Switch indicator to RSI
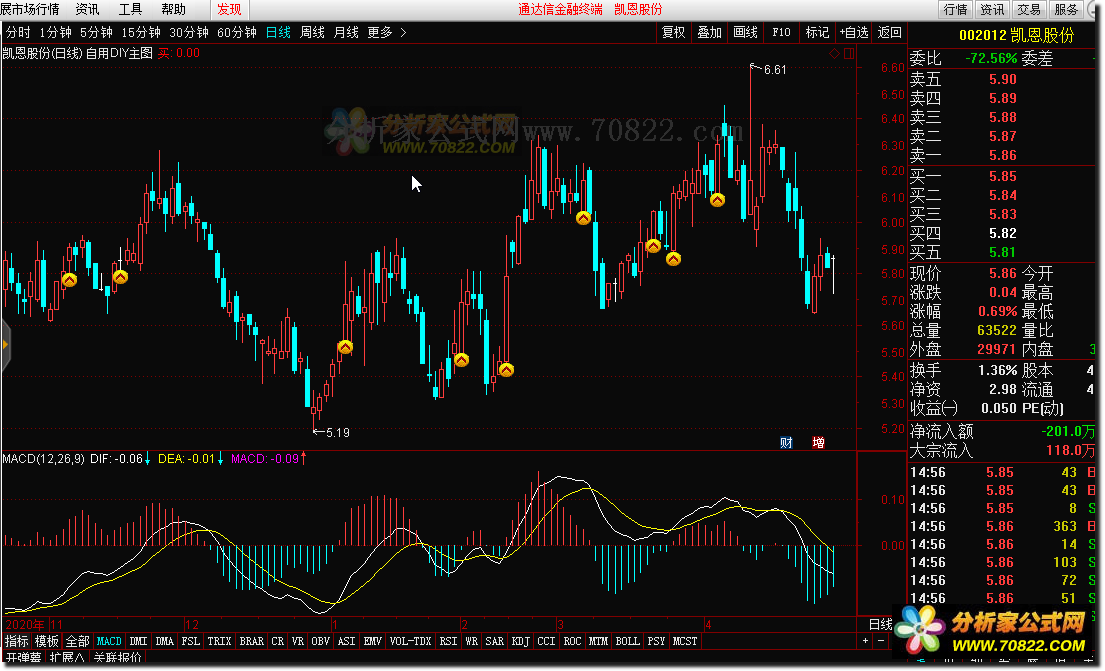The height and width of the screenshot is (671, 1105). pyautogui.click(x=448, y=641)
